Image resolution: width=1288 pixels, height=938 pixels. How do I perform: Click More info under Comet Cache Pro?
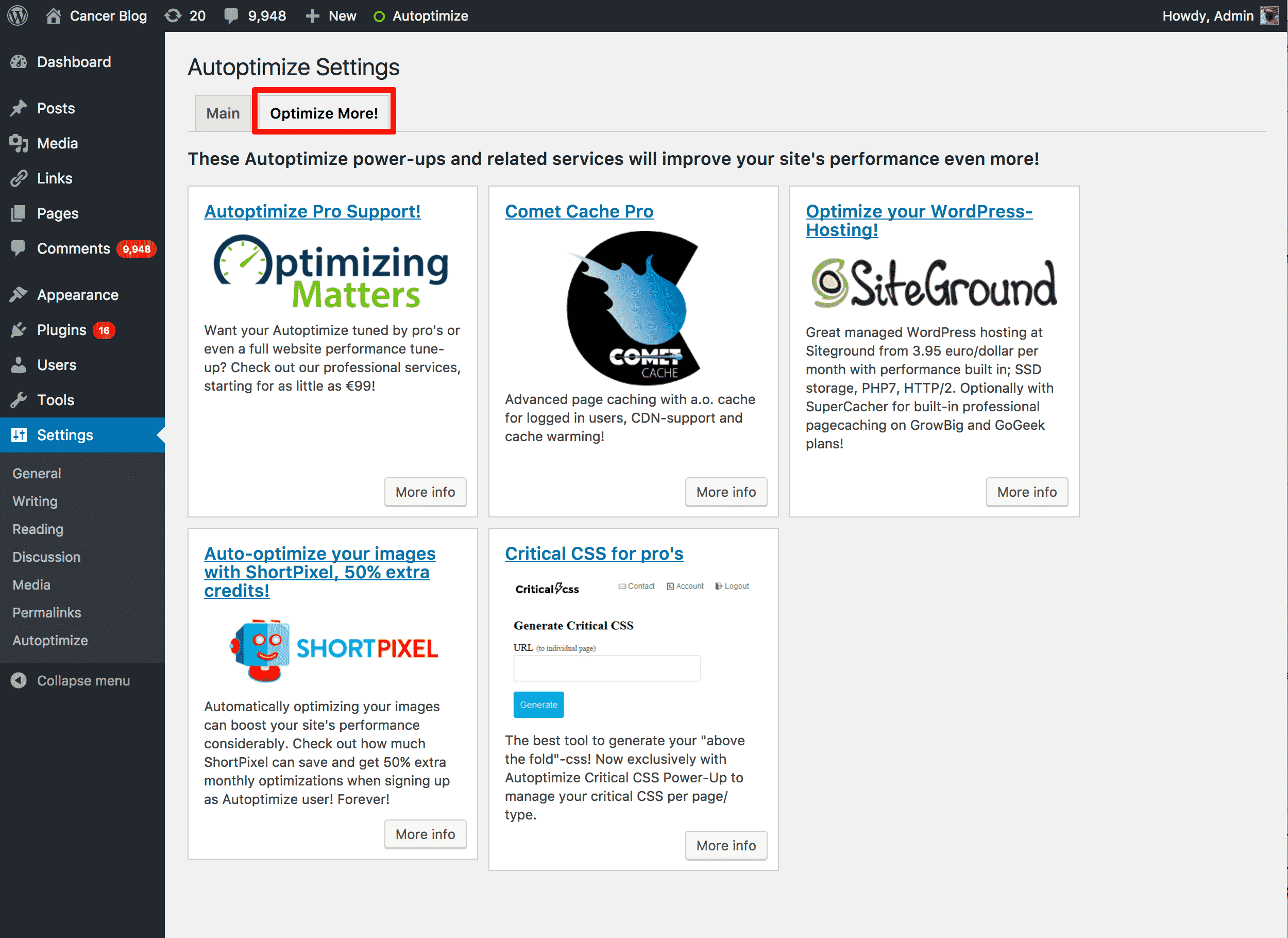(726, 492)
